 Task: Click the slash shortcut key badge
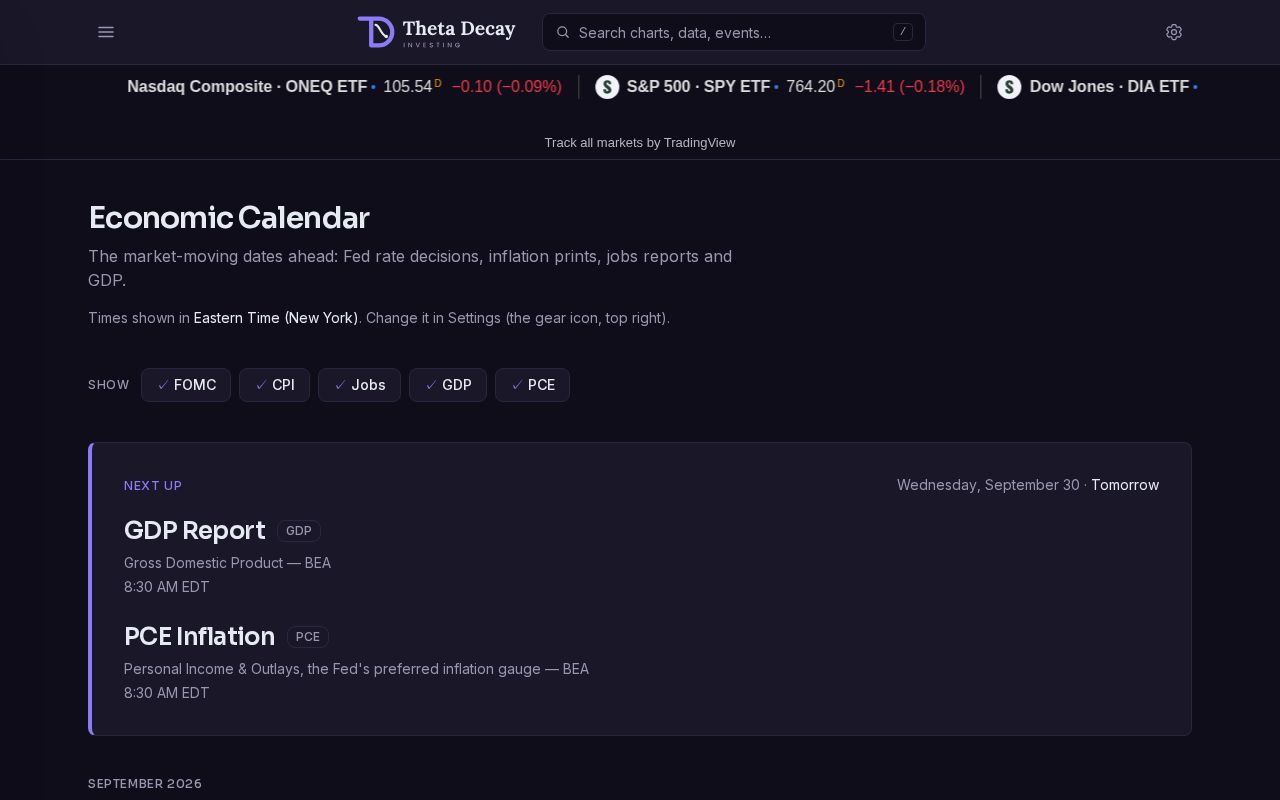[x=902, y=32]
